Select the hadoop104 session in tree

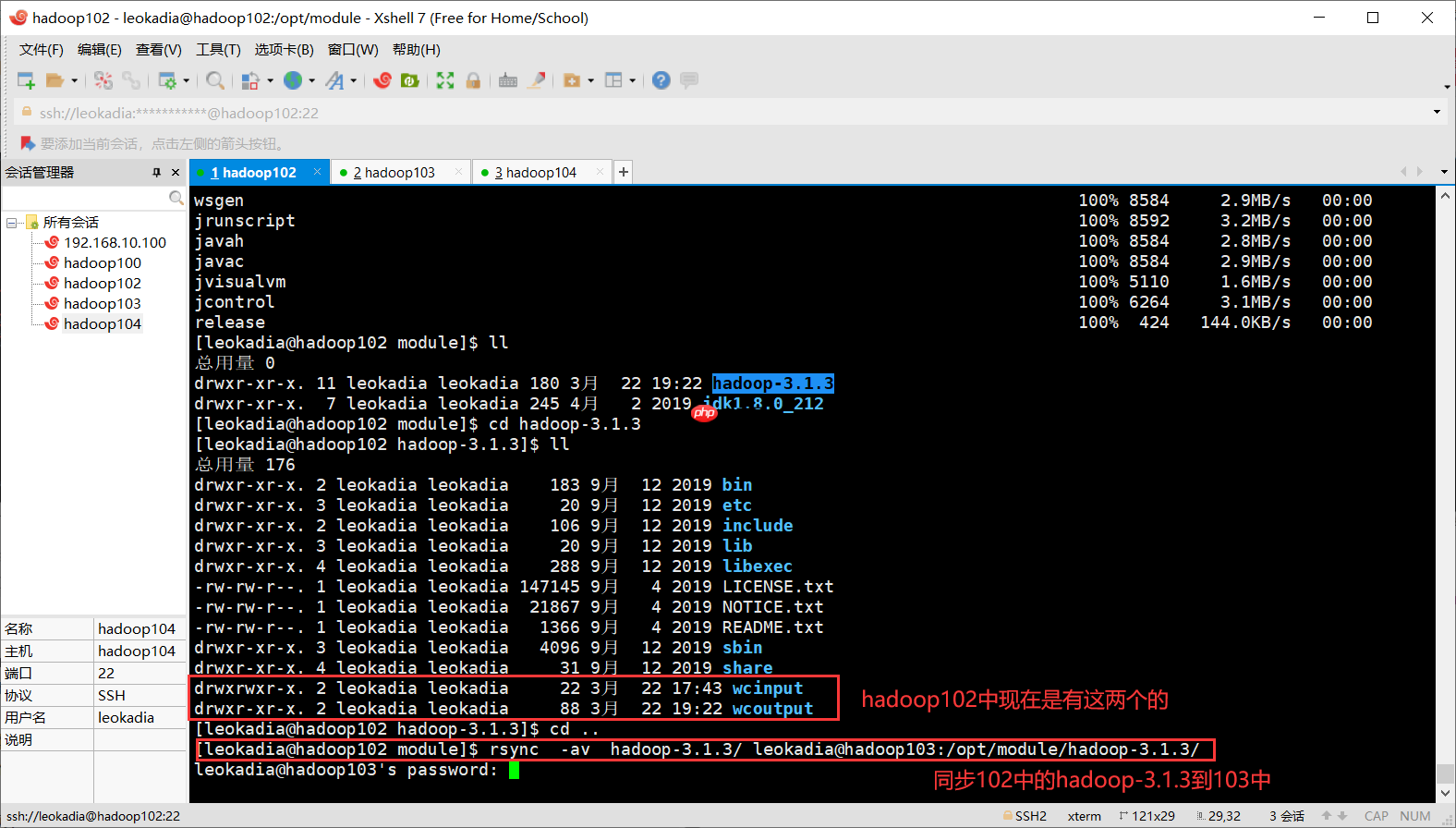click(103, 324)
